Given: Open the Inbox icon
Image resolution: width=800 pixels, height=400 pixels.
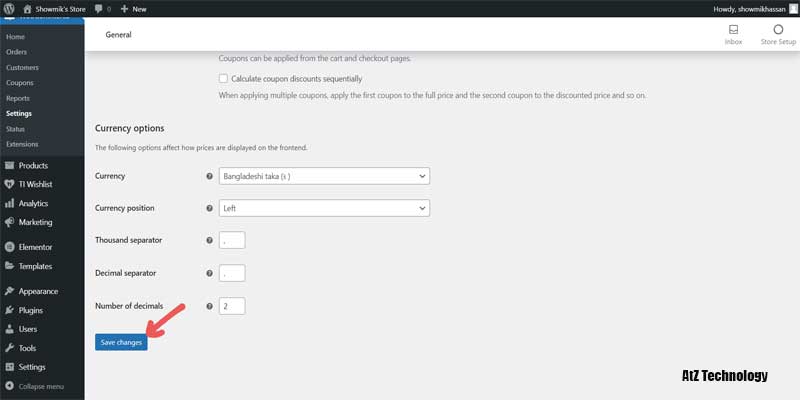Looking at the screenshot, I should tap(734, 30).
